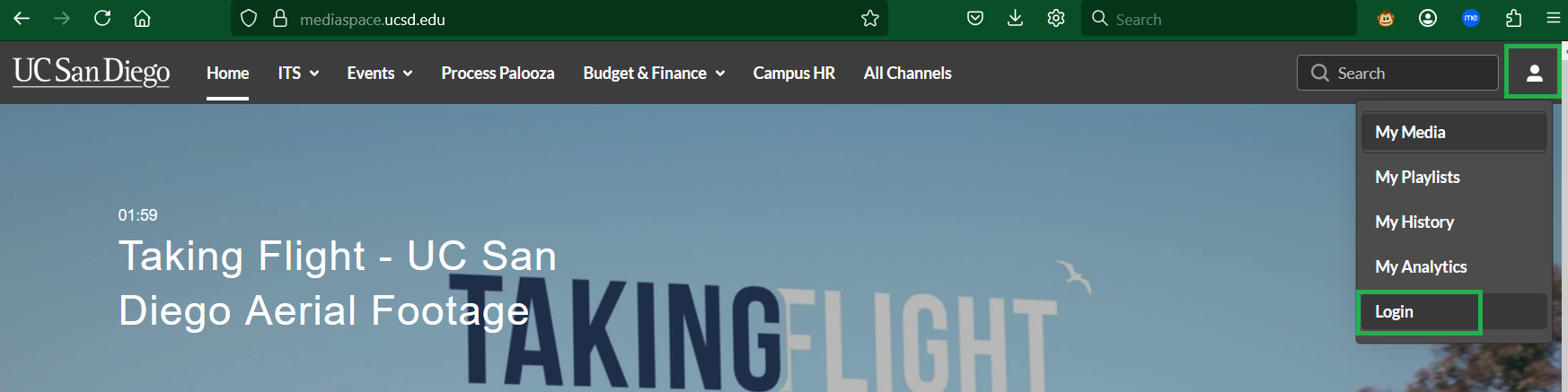The height and width of the screenshot is (392, 1568).
Task: Click the 01:59 duration text
Action: pyautogui.click(x=137, y=215)
